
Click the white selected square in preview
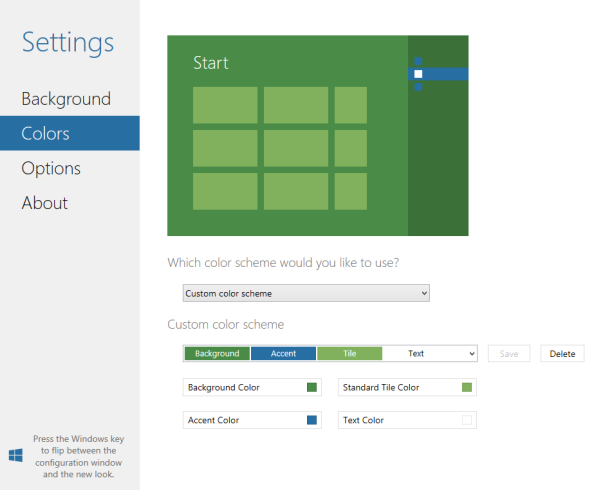coord(418,74)
